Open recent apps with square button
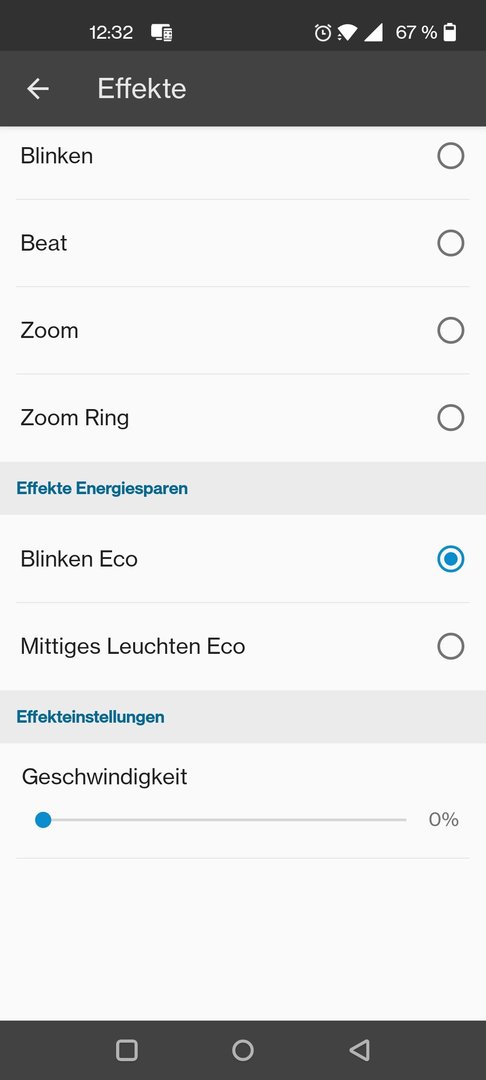 click(127, 1050)
